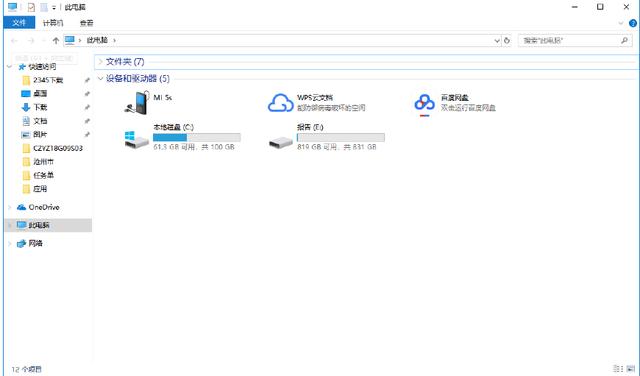Open the 沧州市 folder in sidebar
Viewport: 640px width, 376px height.
pos(43,162)
